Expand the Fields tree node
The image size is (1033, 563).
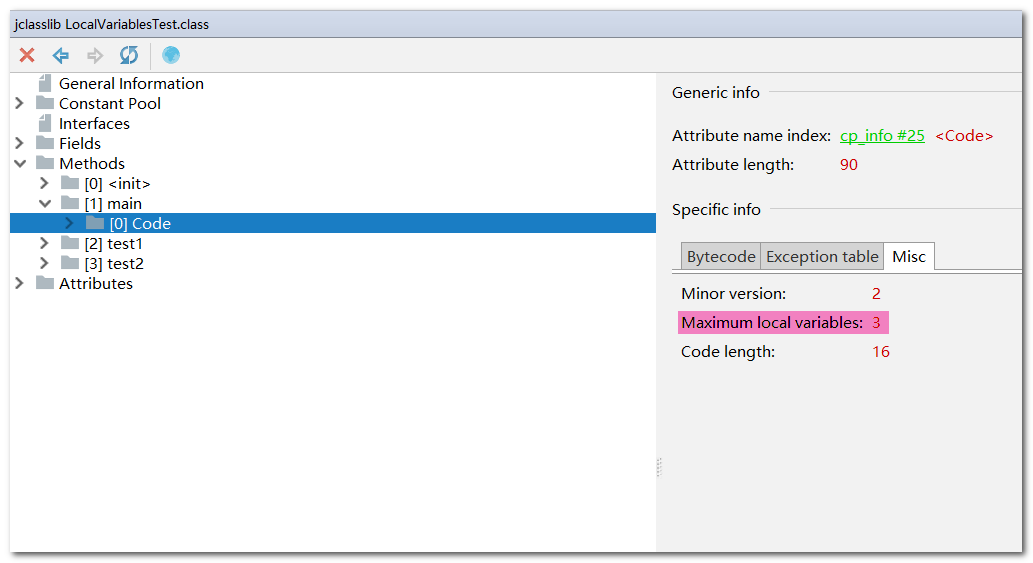click(19, 143)
